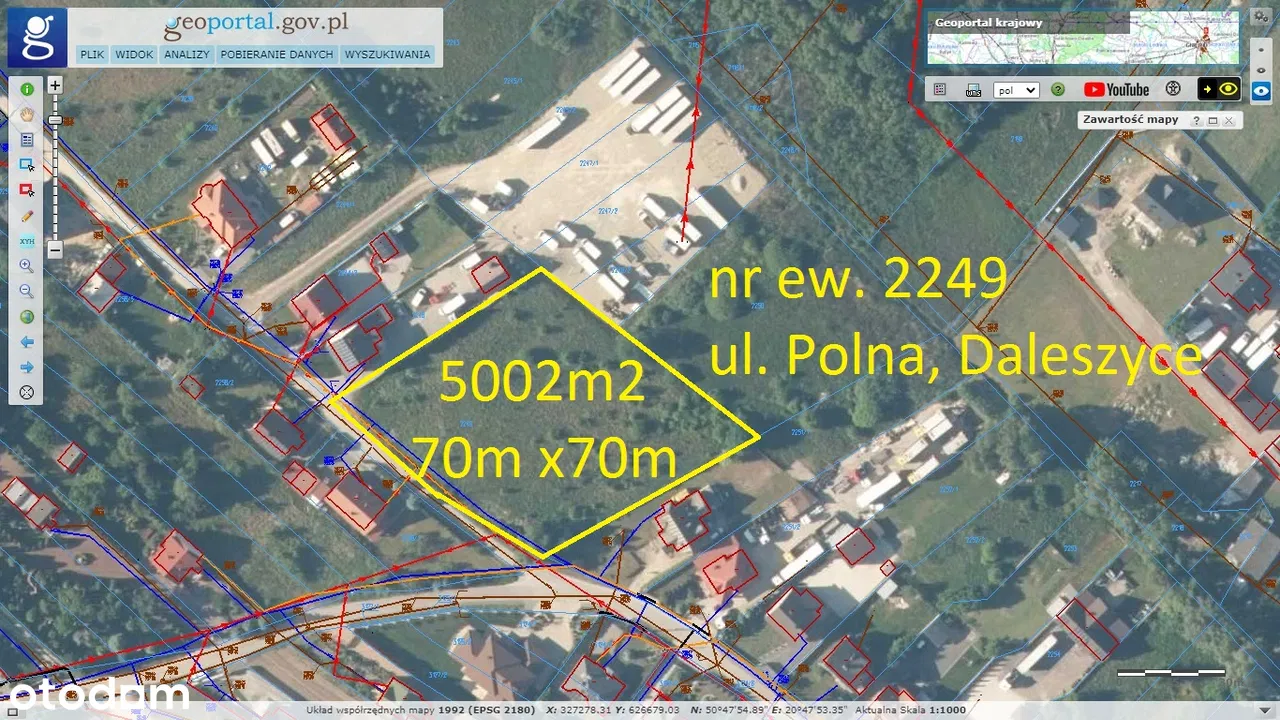Viewport: 1280px width, 720px height.
Task: Click the zoom slider handle
Action: click(56, 119)
